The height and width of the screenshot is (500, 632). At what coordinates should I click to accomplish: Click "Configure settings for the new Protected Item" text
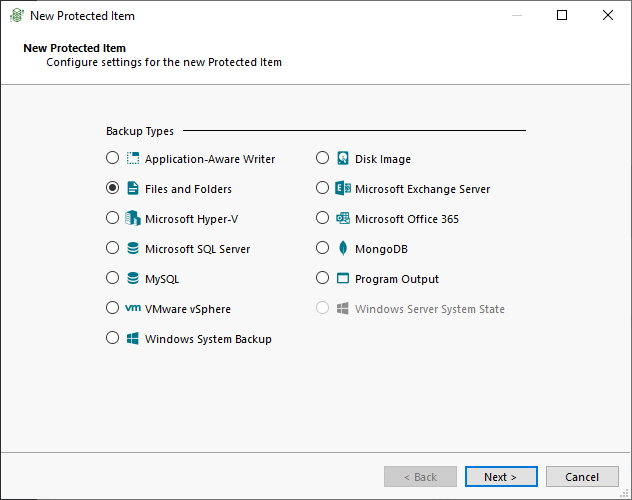(x=164, y=62)
